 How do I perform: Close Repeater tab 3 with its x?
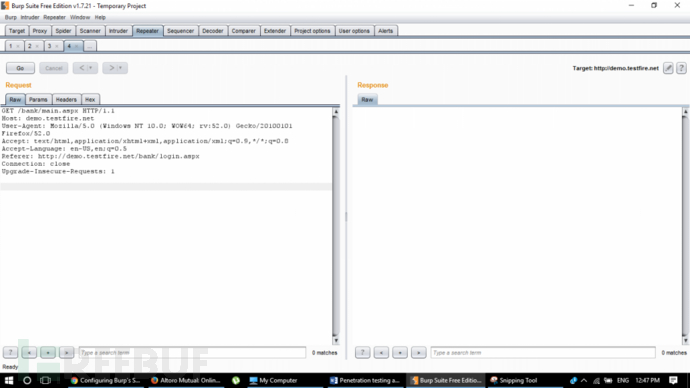pos(57,46)
